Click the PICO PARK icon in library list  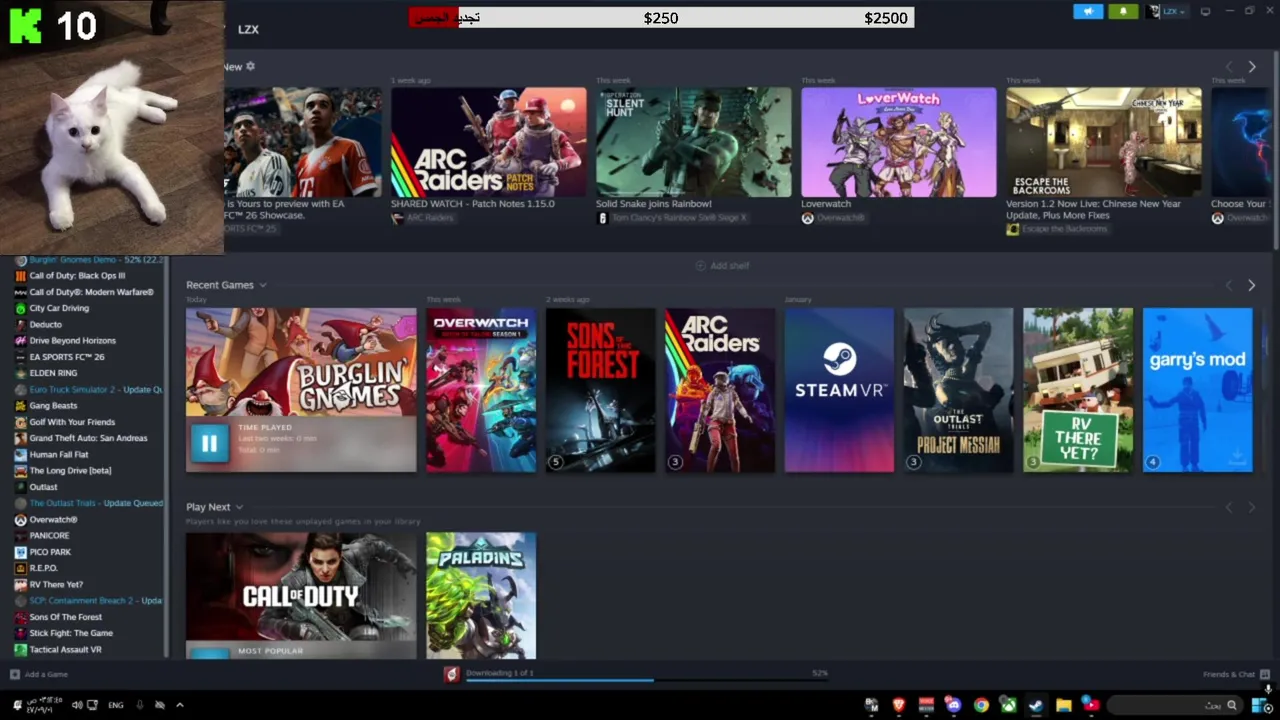point(20,552)
